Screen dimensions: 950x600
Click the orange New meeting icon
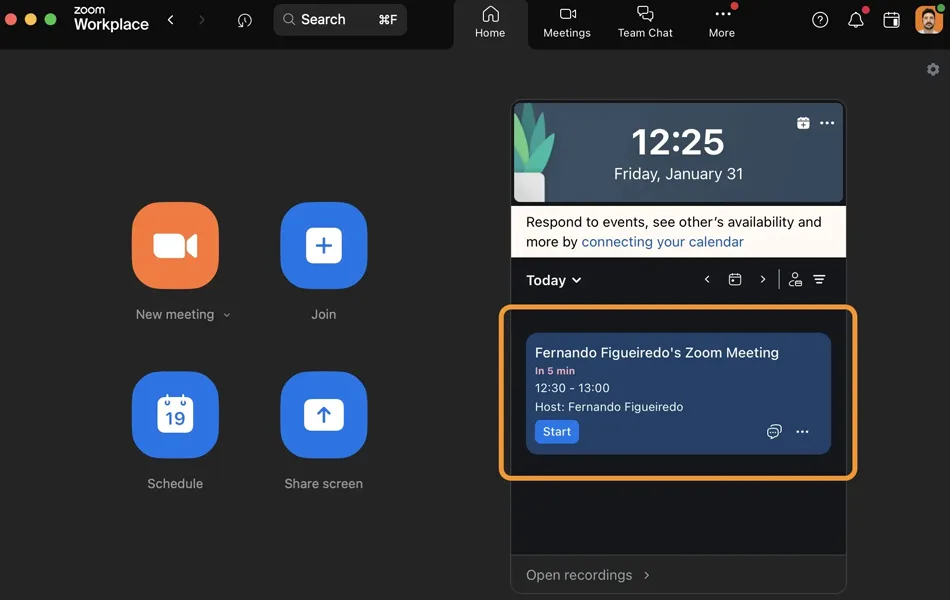coord(175,245)
